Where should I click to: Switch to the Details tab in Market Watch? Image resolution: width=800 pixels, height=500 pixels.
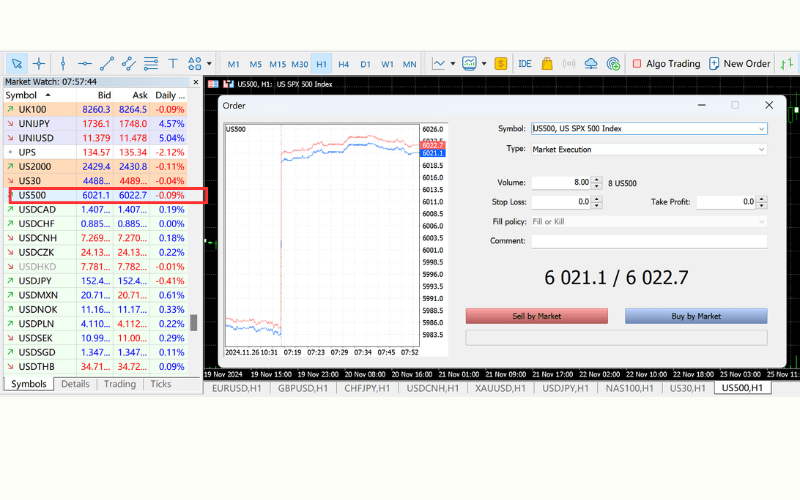click(75, 384)
